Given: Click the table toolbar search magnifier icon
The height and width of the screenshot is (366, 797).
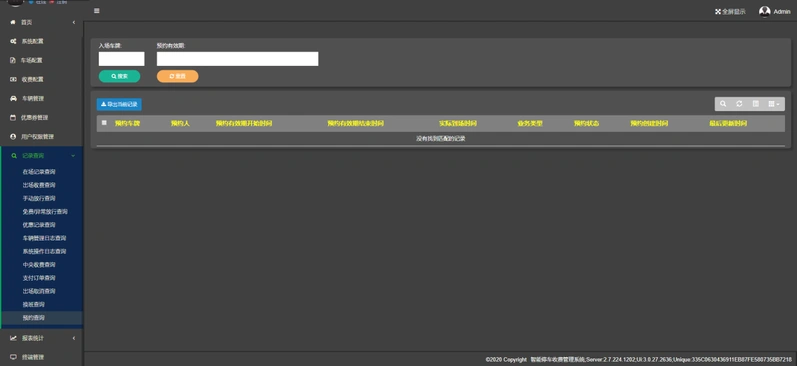Looking at the screenshot, I should point(723,104).
